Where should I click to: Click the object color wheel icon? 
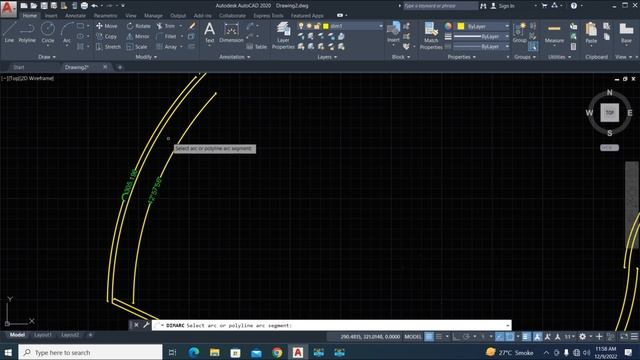pyautogui.click(x=448, y=26)
